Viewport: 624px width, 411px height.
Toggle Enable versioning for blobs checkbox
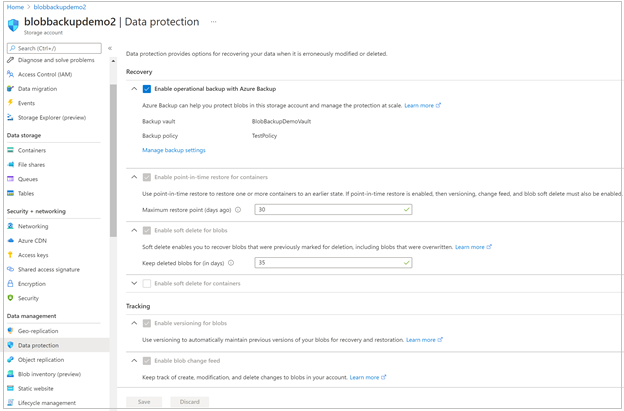click(147, 323)
